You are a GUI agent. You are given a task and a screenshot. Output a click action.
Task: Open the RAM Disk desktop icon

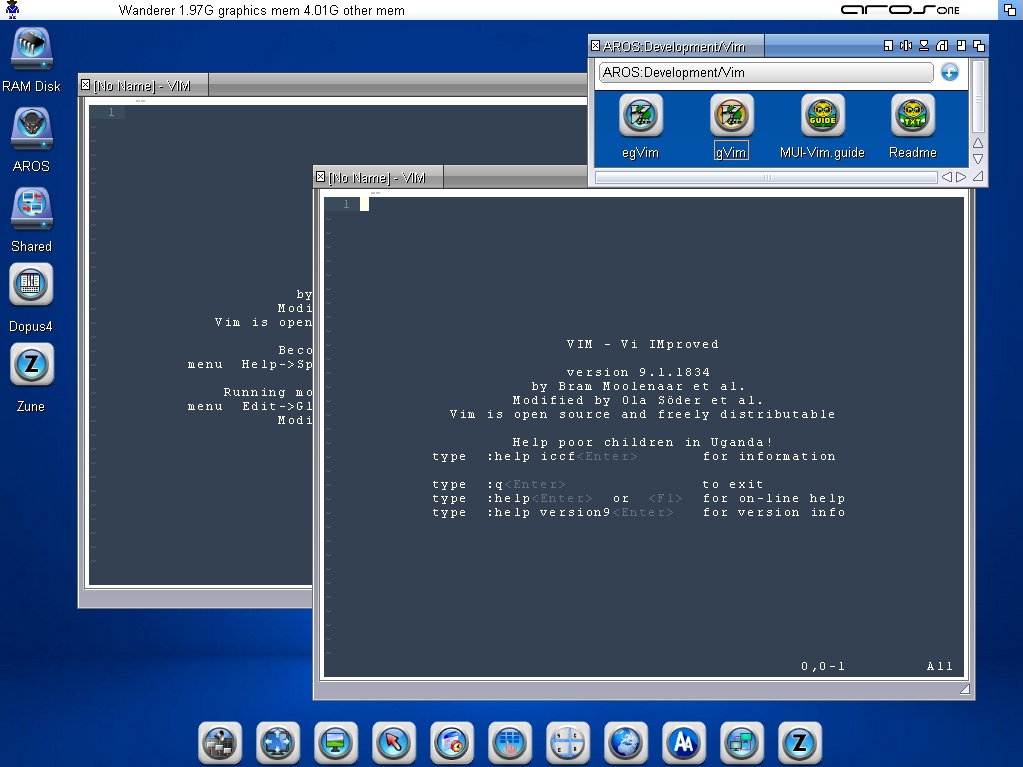(31, 50)
